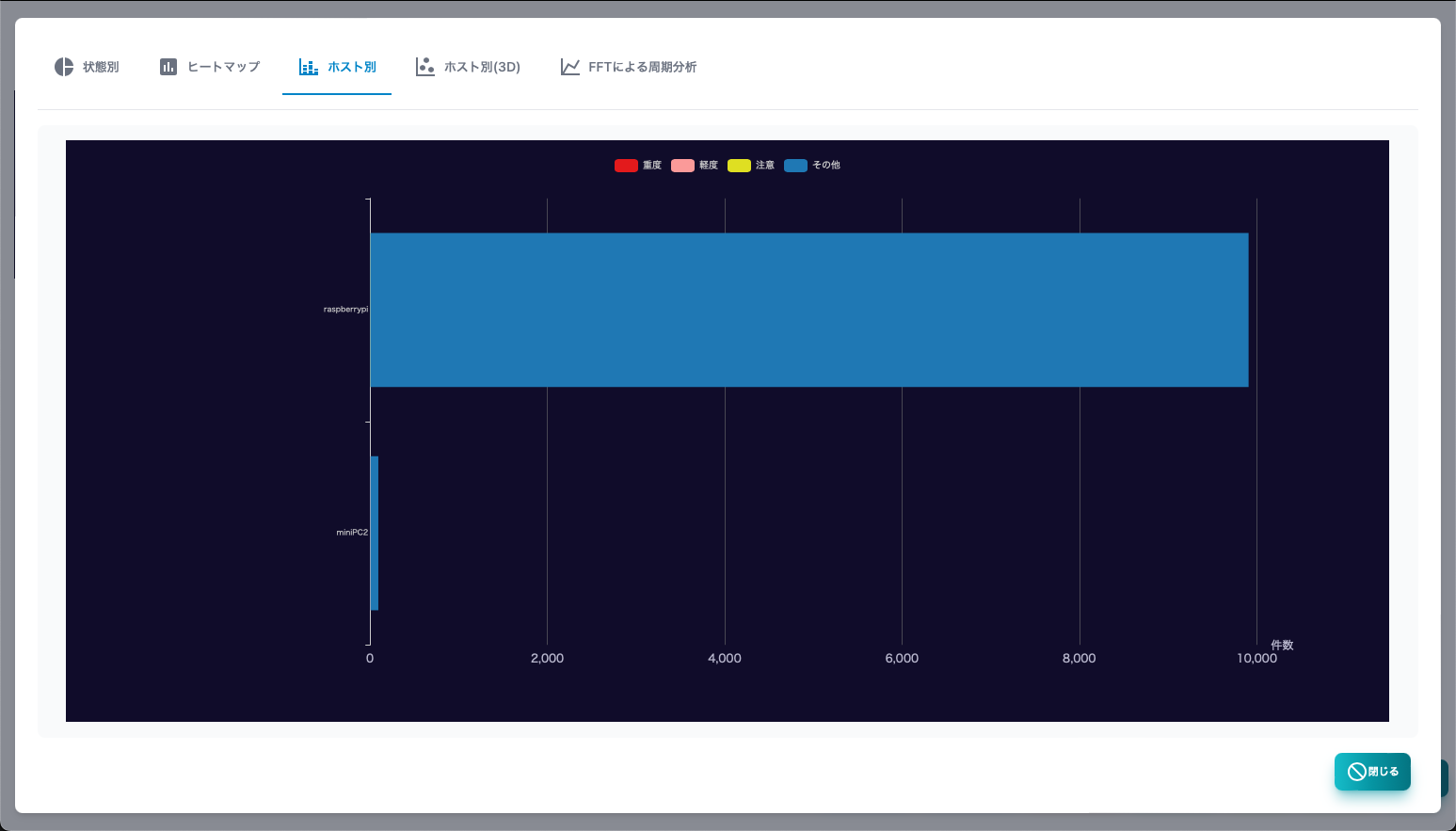Screen dimensions: 1456x831
Task: Click the prohibited icon on the 閉じる button
Action: point(1357,772)
